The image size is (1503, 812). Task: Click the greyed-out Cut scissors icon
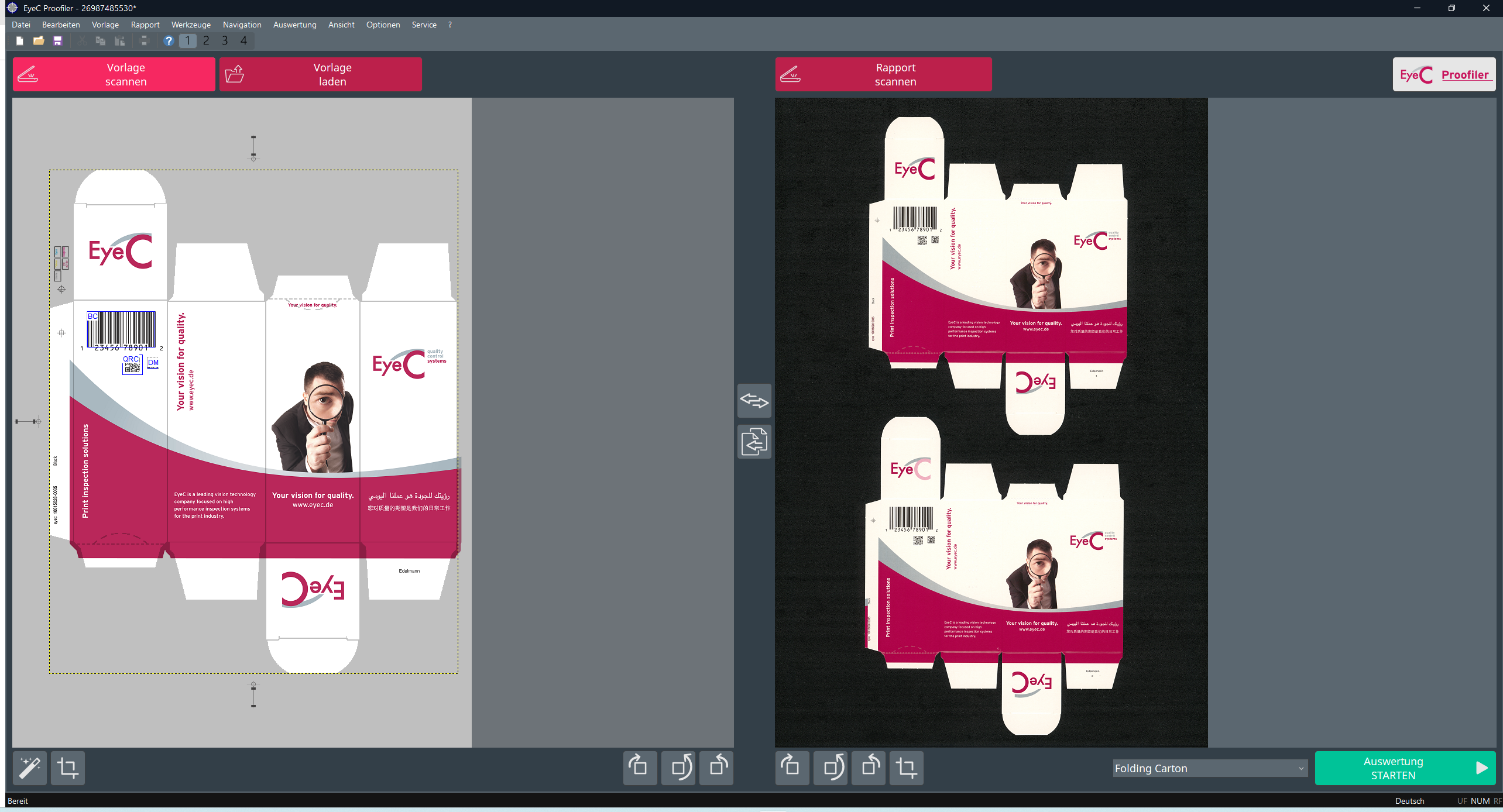click(x=82, y=41)
